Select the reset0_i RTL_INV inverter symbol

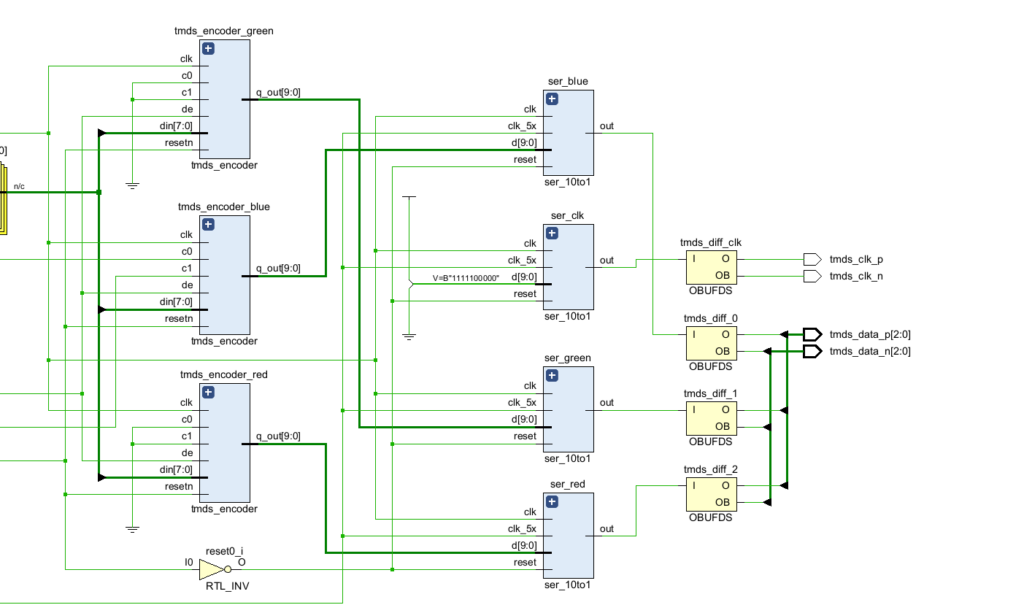[215, 569]
